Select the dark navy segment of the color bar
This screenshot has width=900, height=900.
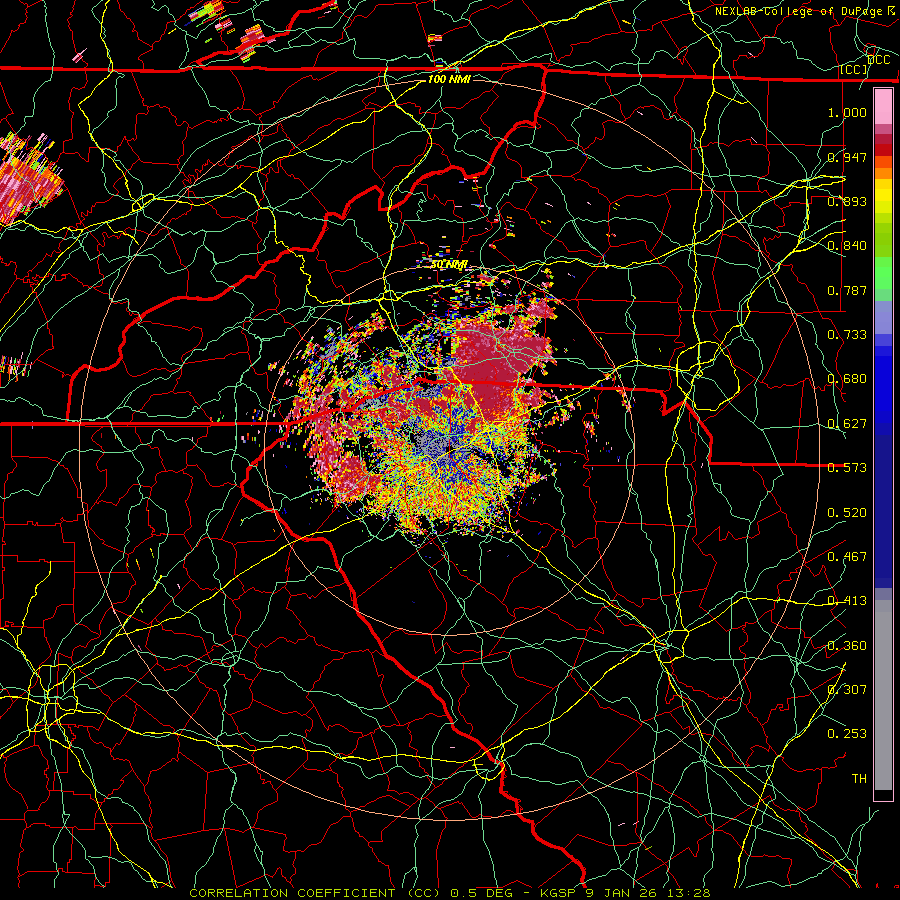[x=883, y=511]
